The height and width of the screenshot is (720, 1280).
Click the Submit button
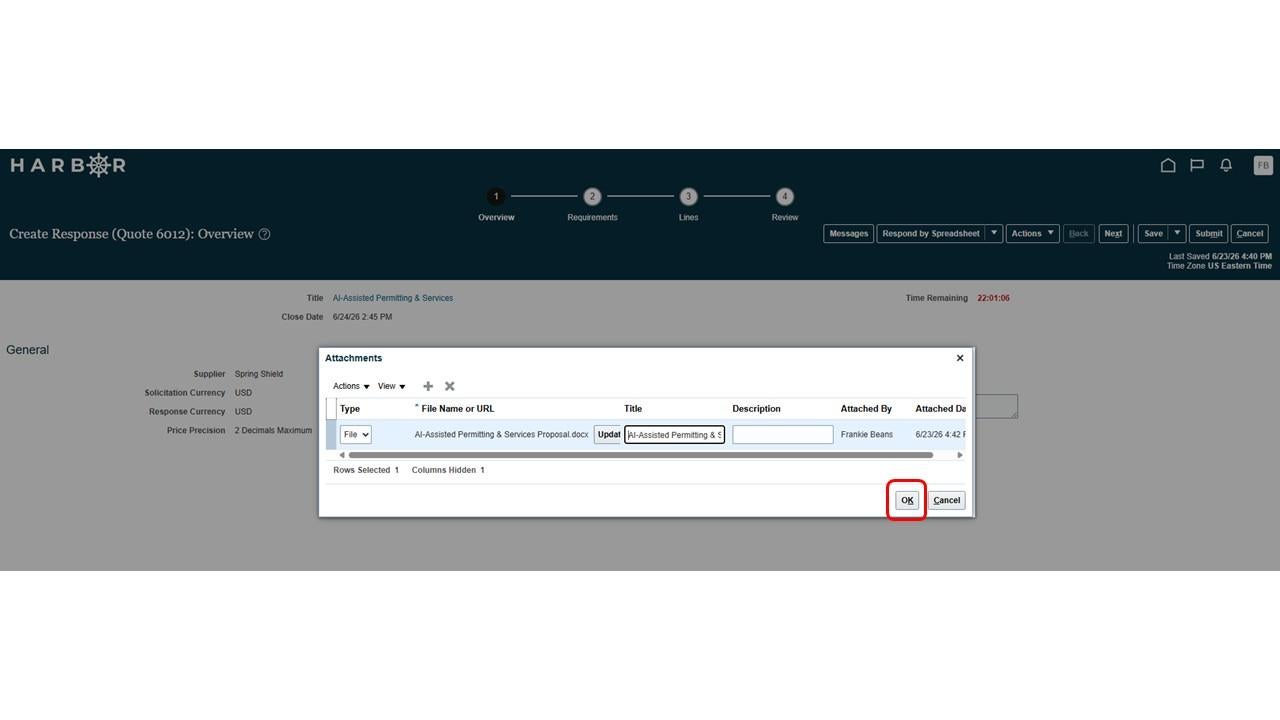1209,233
